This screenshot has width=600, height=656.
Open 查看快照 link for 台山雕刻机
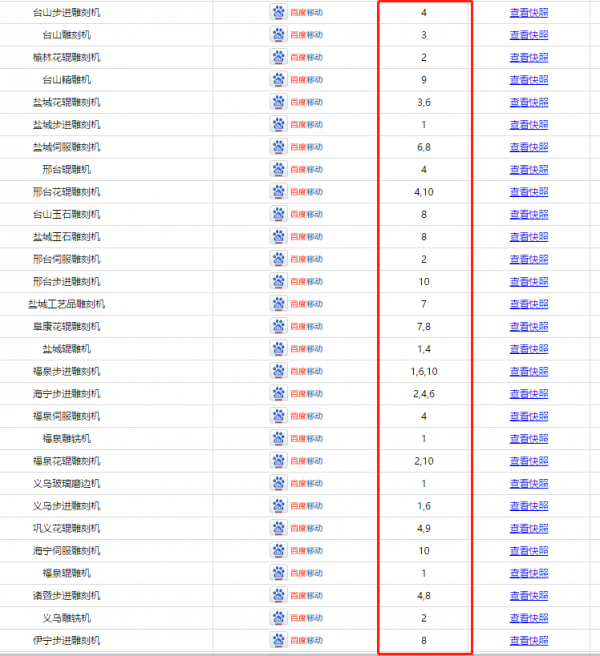529,35
